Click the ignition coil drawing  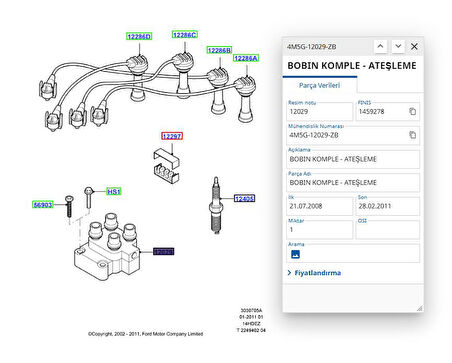(107, 247)
